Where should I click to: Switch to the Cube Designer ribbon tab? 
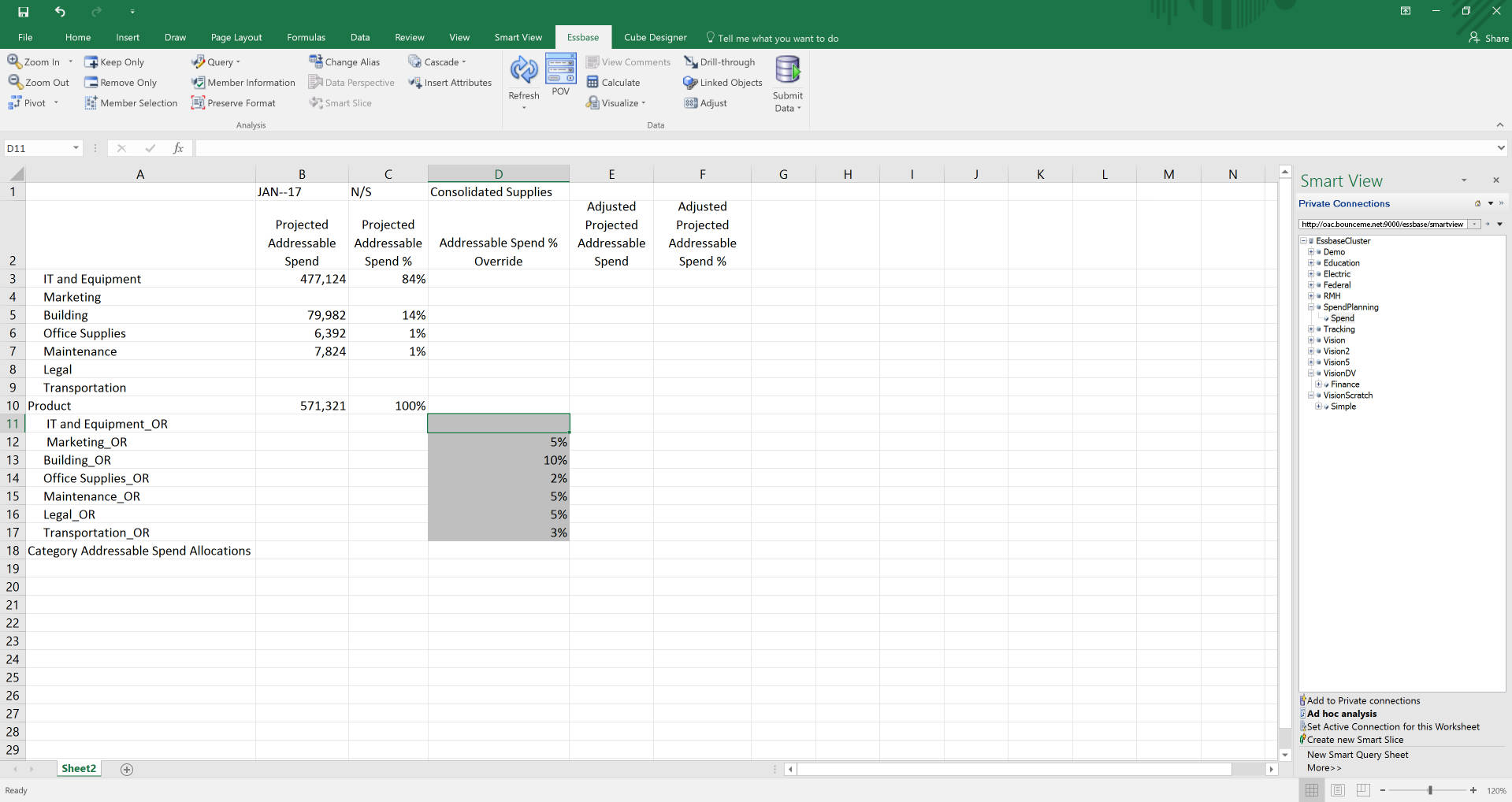(x=655, y=37)
